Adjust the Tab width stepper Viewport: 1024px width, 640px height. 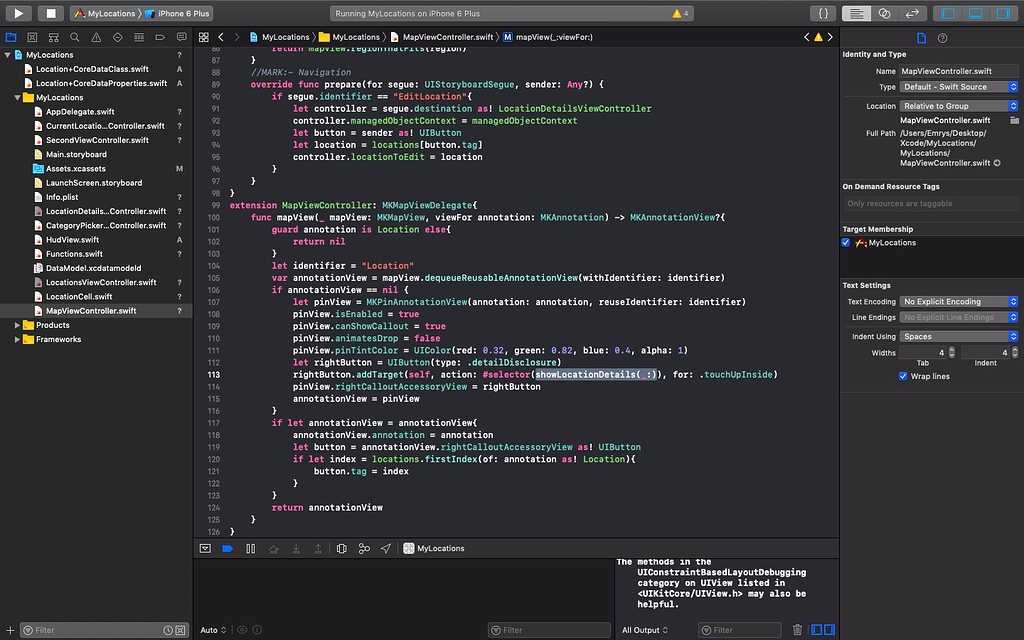952,353
